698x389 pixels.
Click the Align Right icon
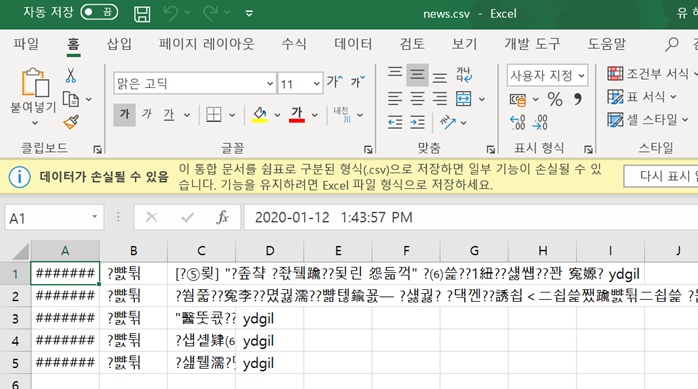440,98
